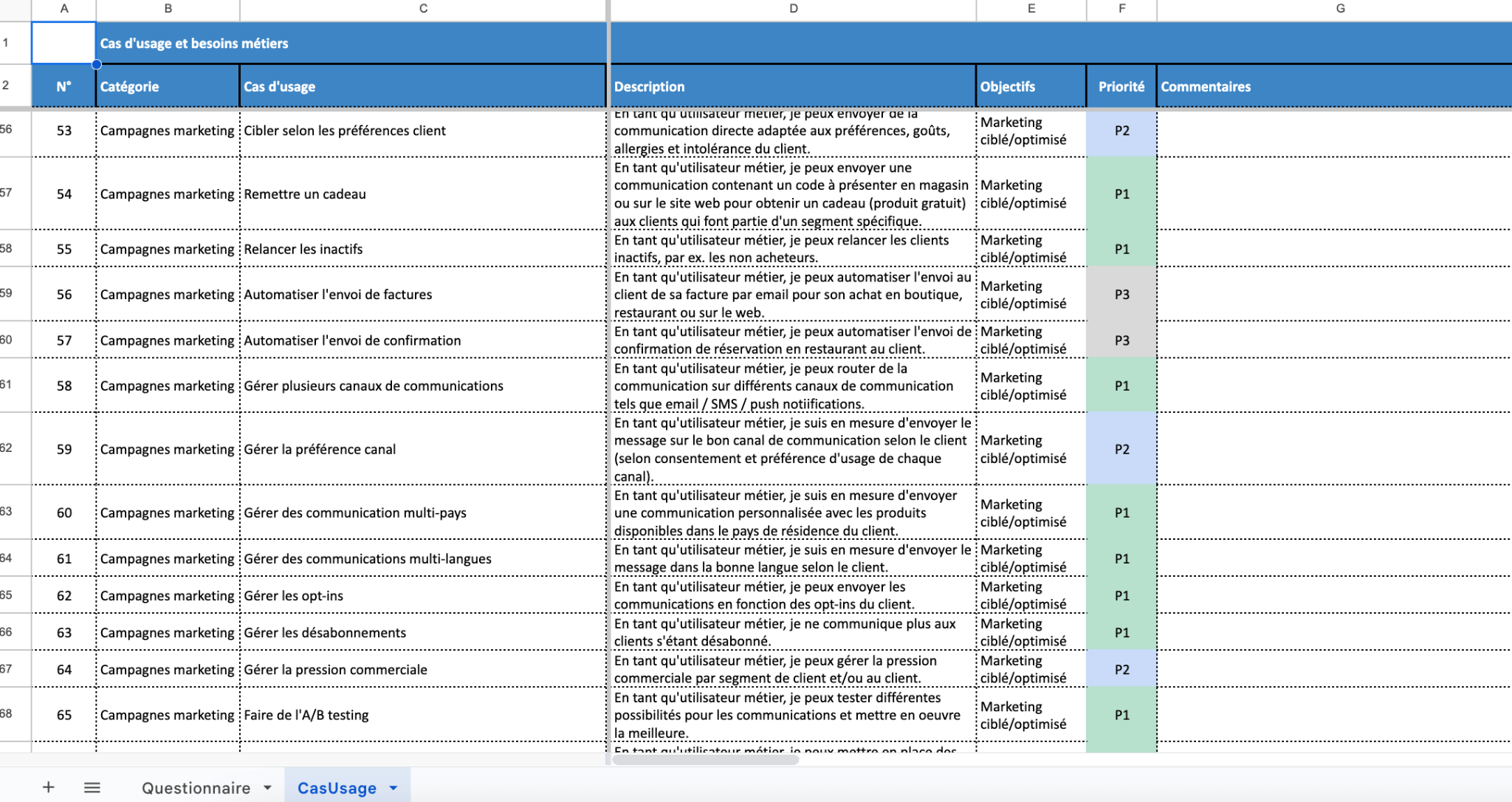This screenshot has height=802, width=1512.
Task: Select column C header
Action: pos(423,9)
